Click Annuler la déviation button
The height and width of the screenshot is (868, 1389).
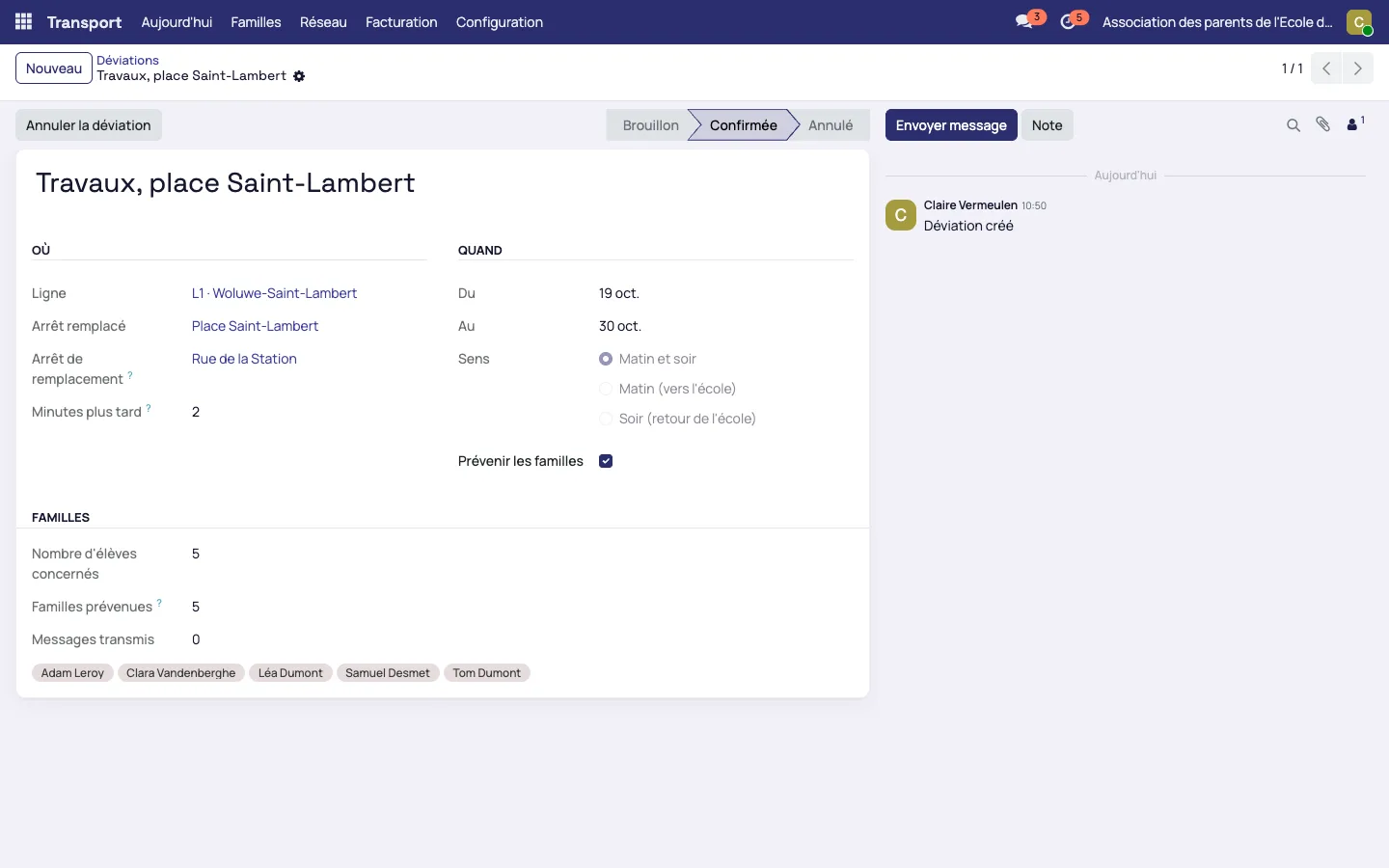click(89, 125)
